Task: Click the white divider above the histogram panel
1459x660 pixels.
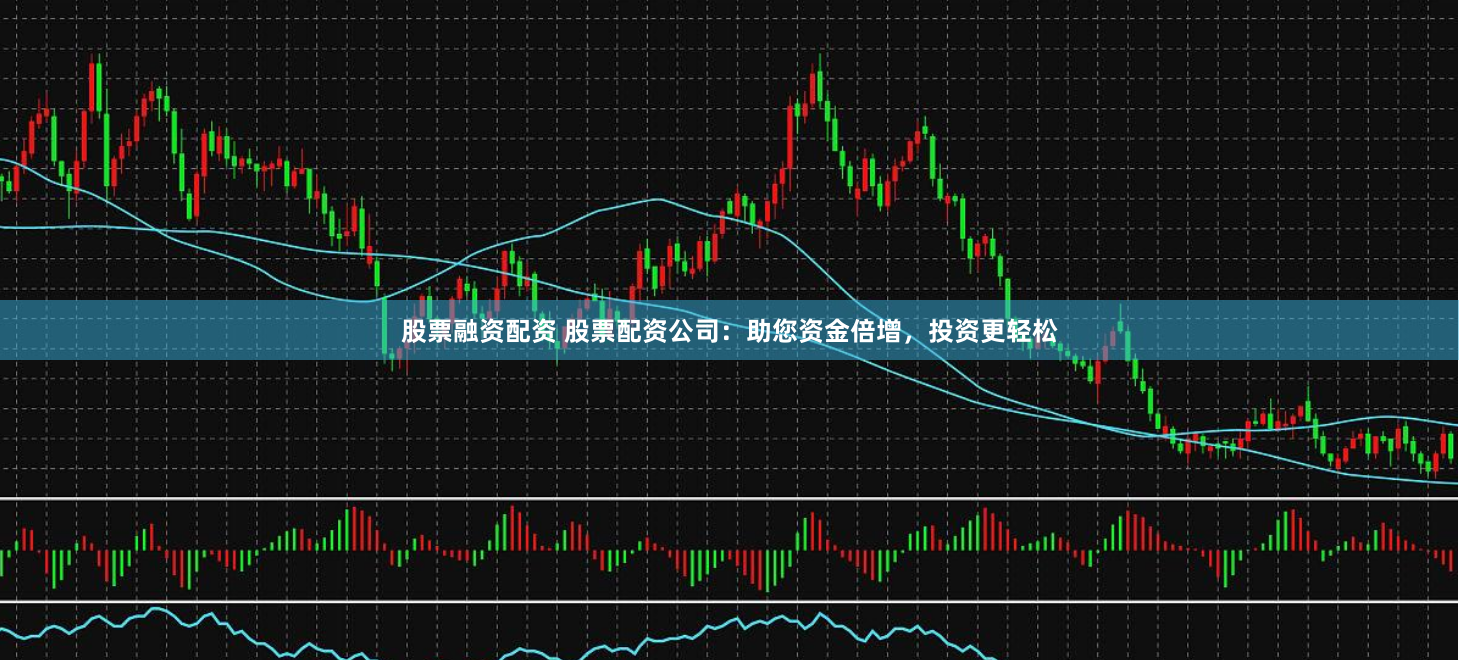Action: (729, 497)
